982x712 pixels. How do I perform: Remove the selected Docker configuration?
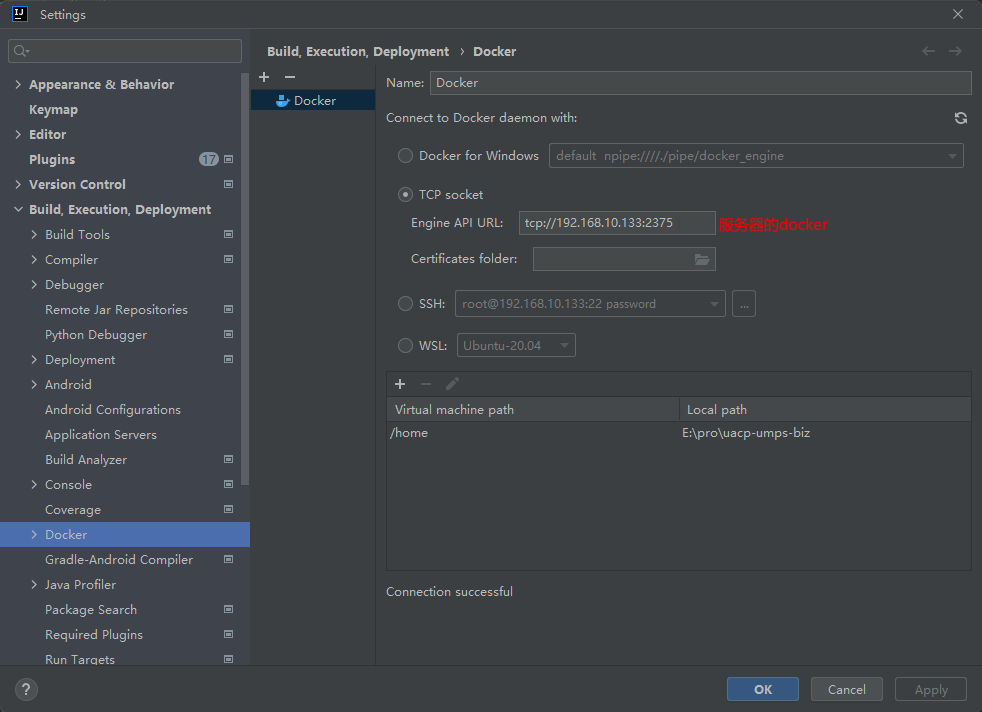(289, 77)
